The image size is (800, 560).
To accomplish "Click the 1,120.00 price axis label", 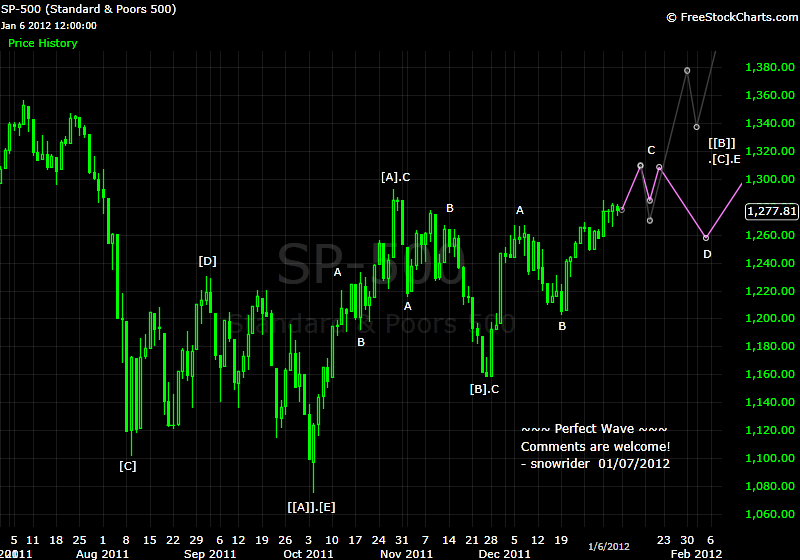I will 770,431.
